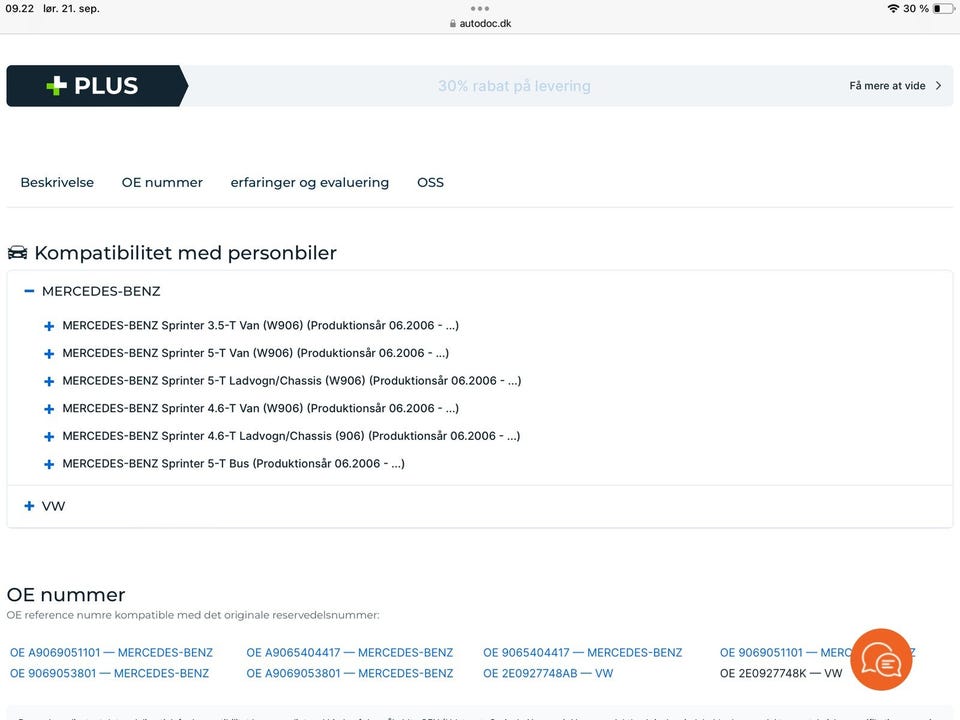Open OE A9069053801 MERCEDES-BENZ link
960x720 pixels.
point(350,673)
